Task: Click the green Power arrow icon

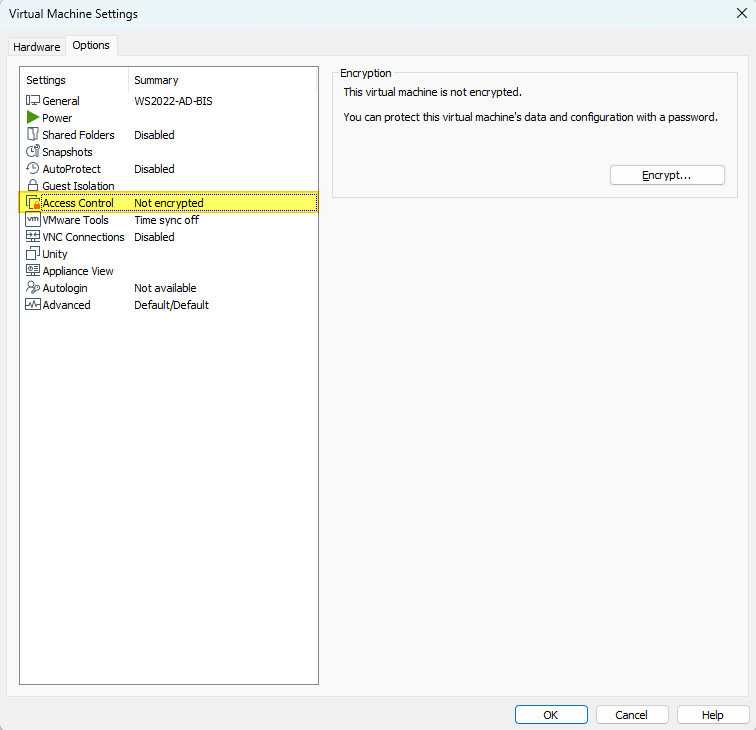Action: tap(32, 118)
